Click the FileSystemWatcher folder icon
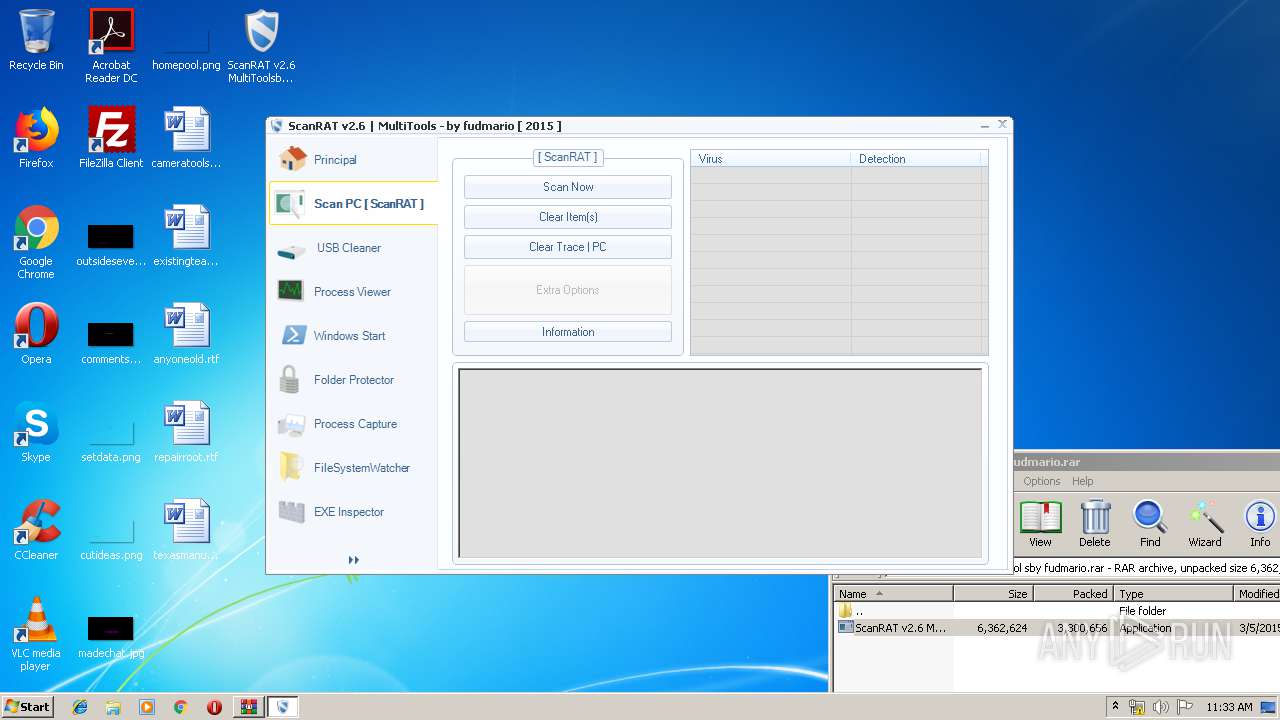The height and width of the screenshot is (720, 1280). pyautogui.click(x=291, y=467)
